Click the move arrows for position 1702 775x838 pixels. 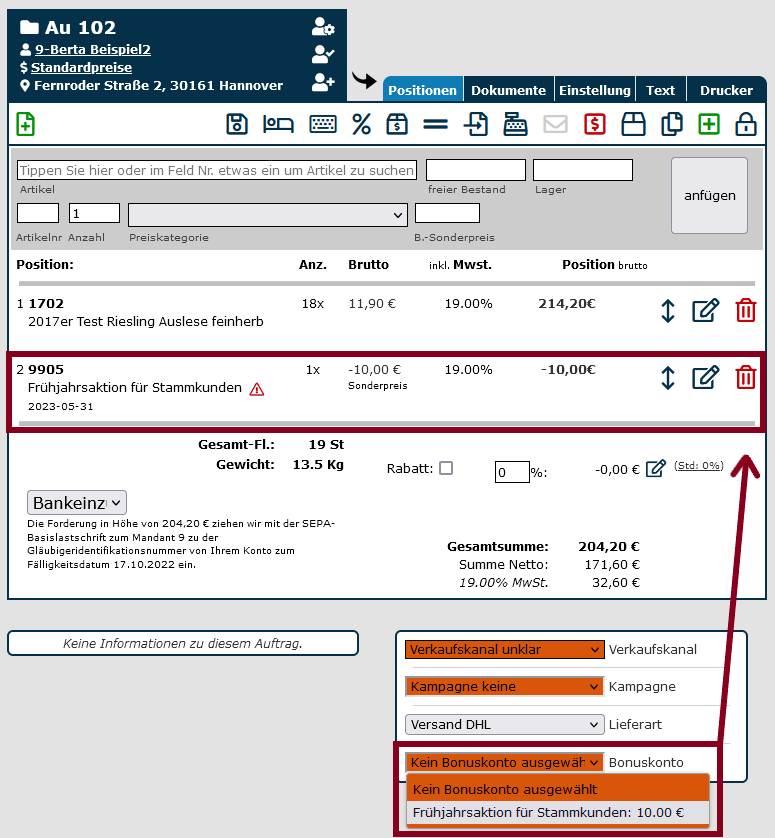[668, 310]
